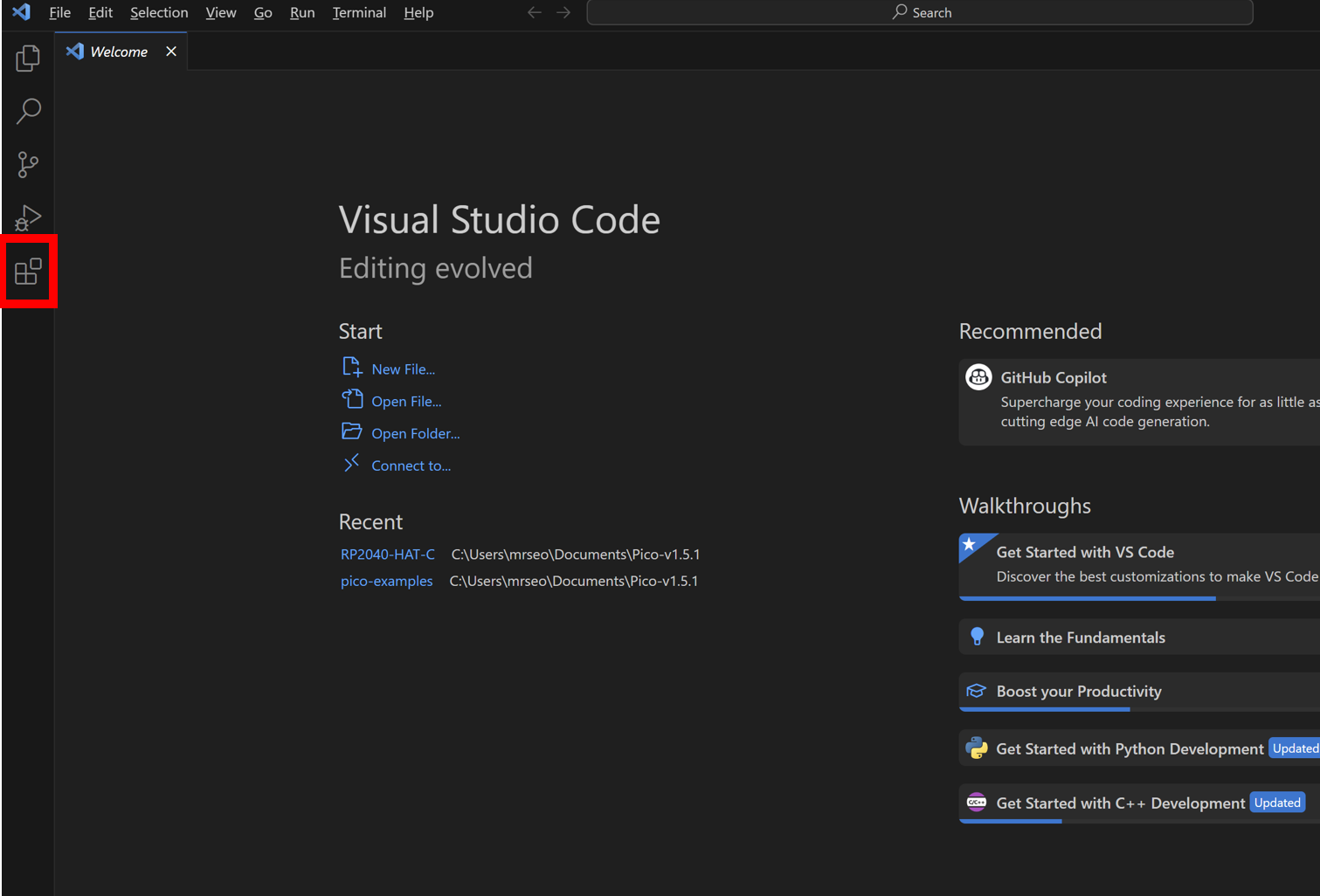Click the lightbulb icon for Learn the Fundamentals
This screenshot has height=896, width=1320.
(977, 637)
